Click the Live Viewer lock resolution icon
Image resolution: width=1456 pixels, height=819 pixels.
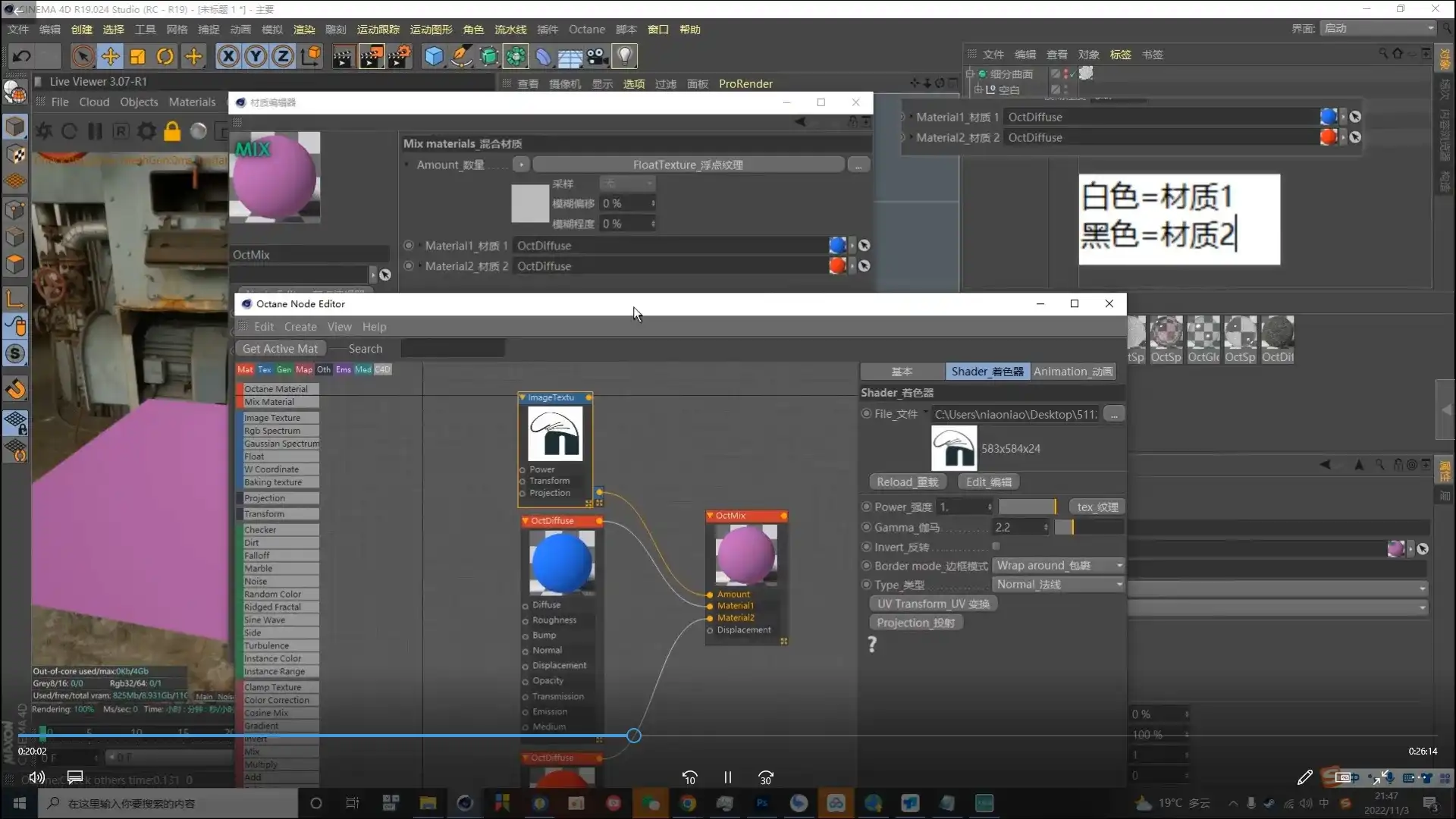[172, 131]
